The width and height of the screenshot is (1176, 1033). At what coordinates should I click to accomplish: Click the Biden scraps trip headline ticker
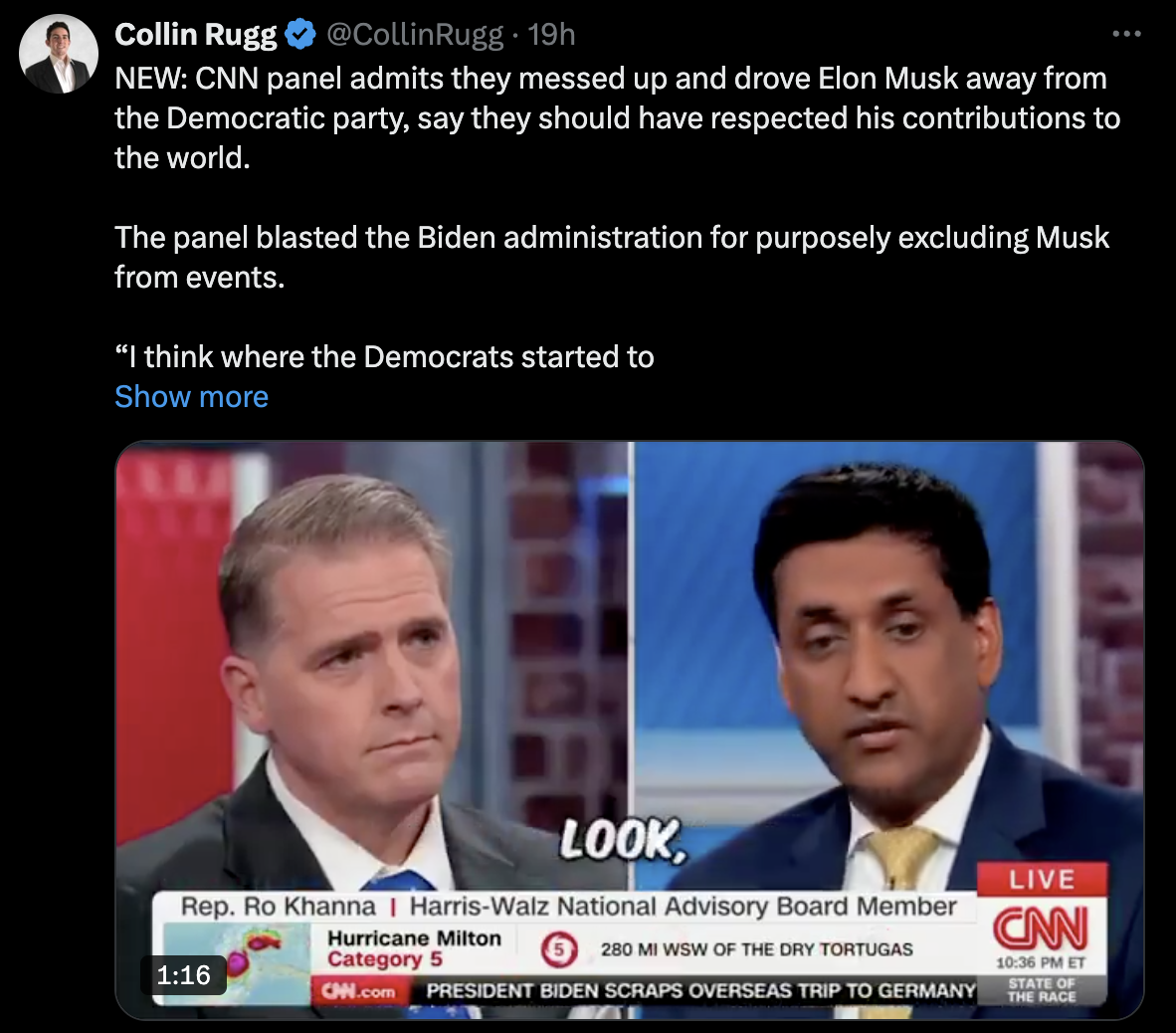click(x=699, y=990)
